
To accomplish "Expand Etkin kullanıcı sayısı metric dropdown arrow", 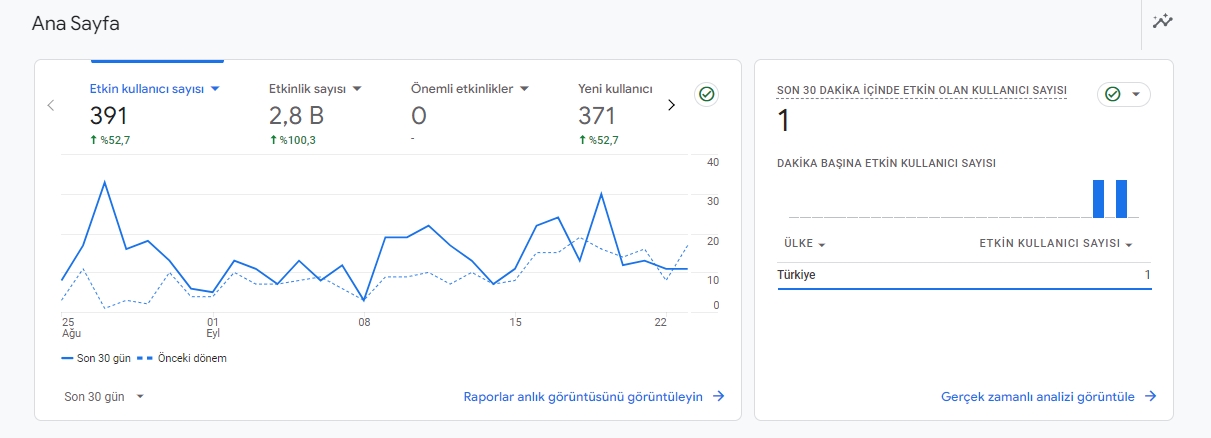I will coord(214,89).
